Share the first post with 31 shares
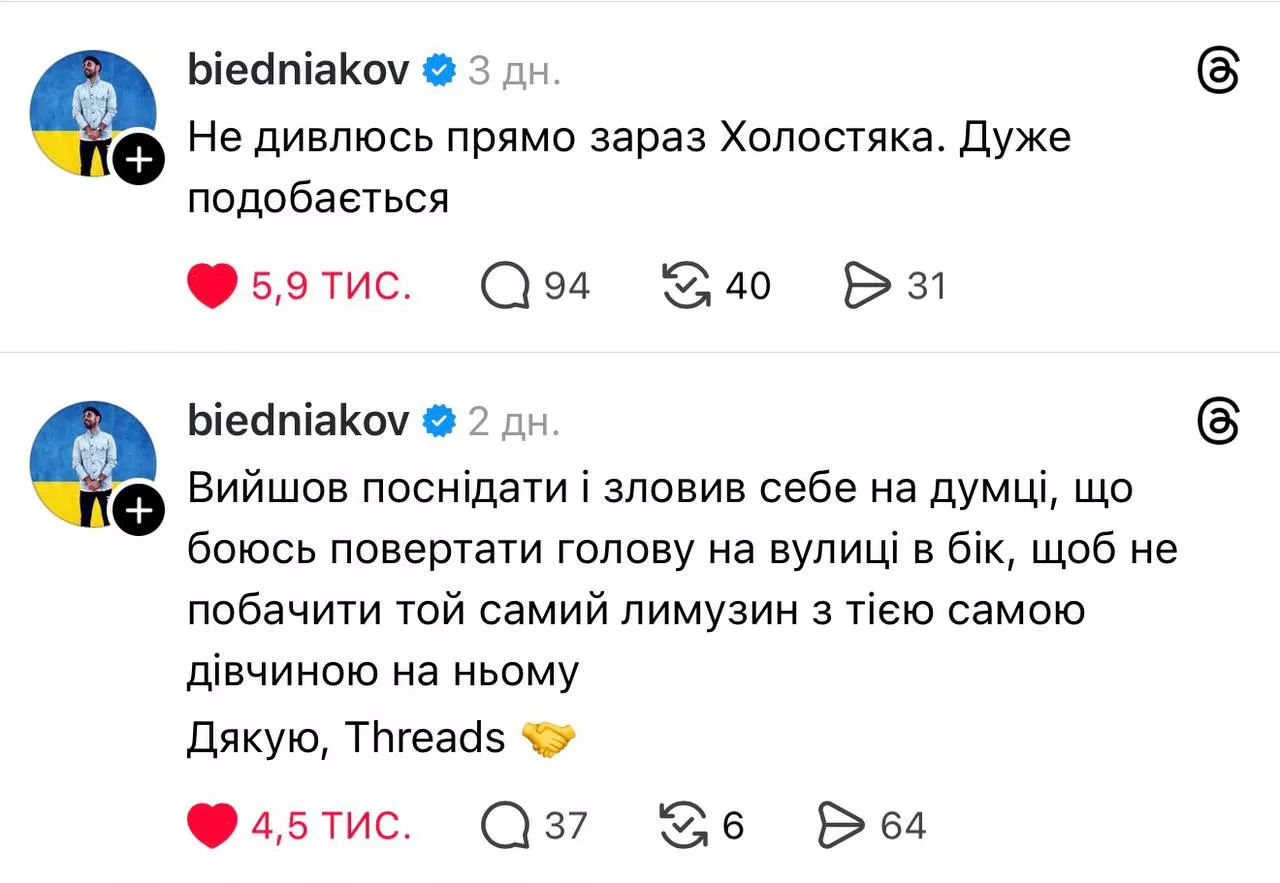This screenshot has height=883, width=1280. (x=867, y=287)
